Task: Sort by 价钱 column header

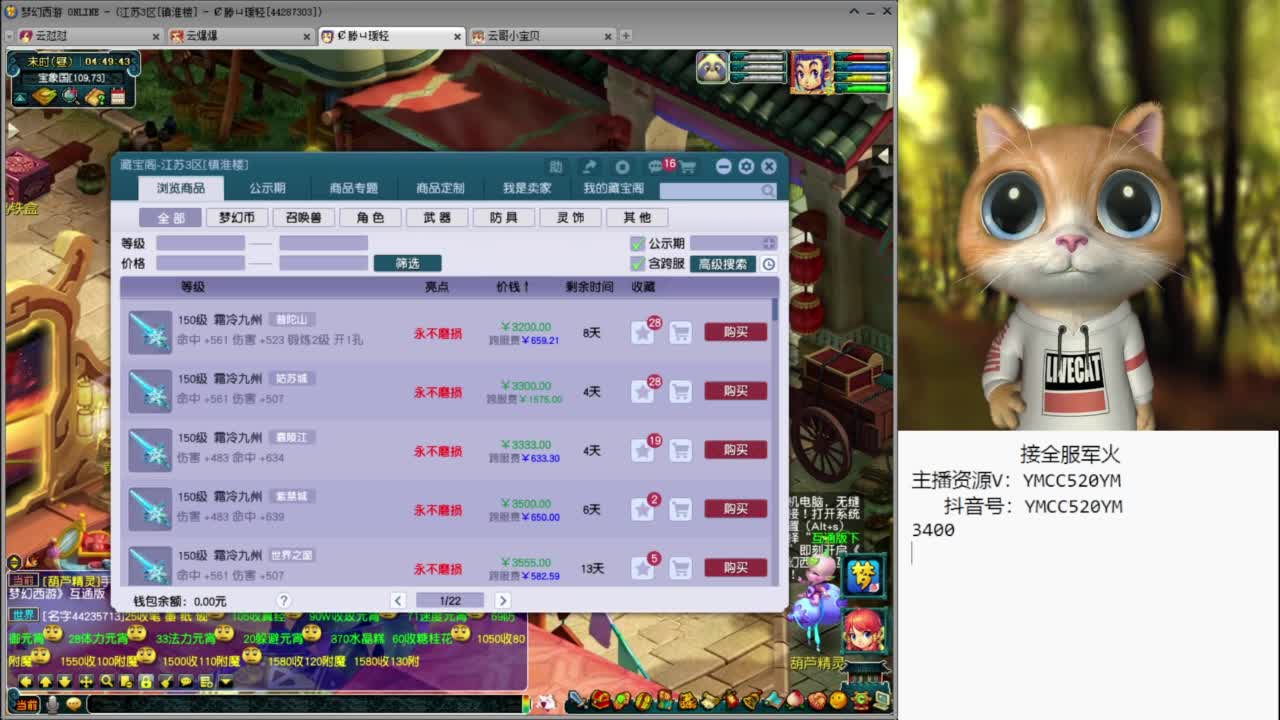Action: tap(513, 287)
